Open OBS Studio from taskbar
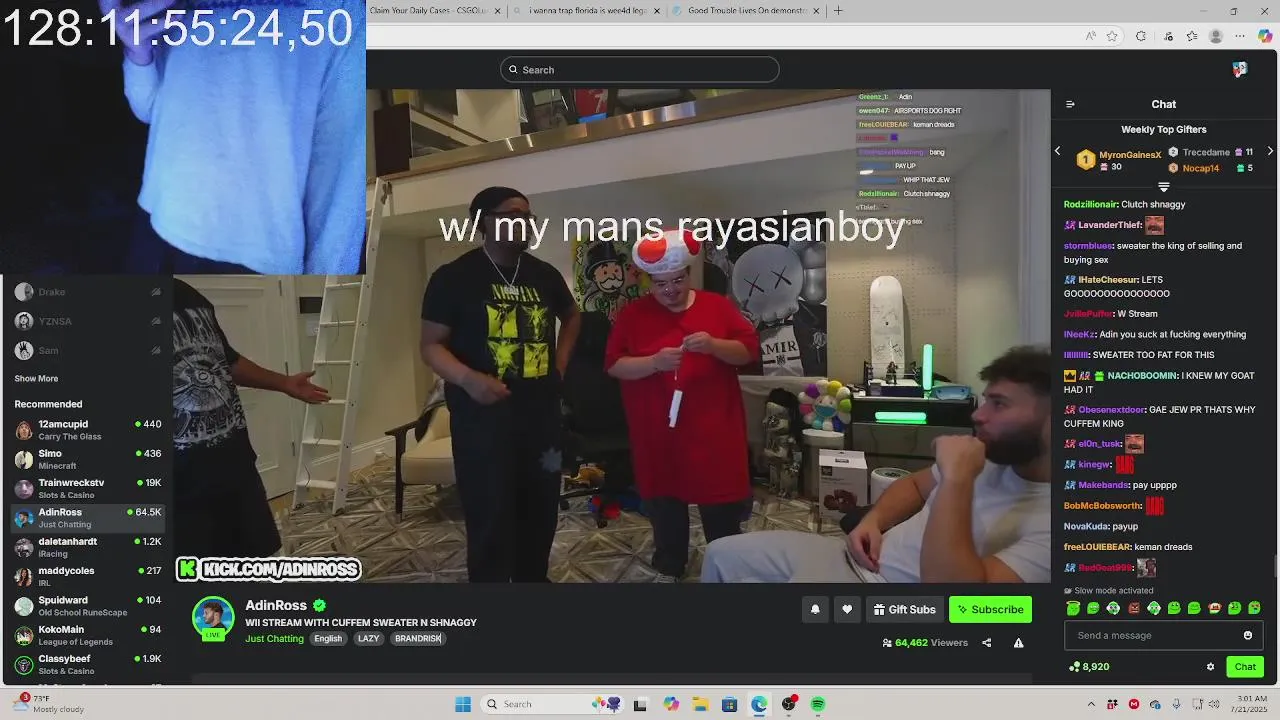This screenshot has height=720, width=1280. click(x=789, y=704)
